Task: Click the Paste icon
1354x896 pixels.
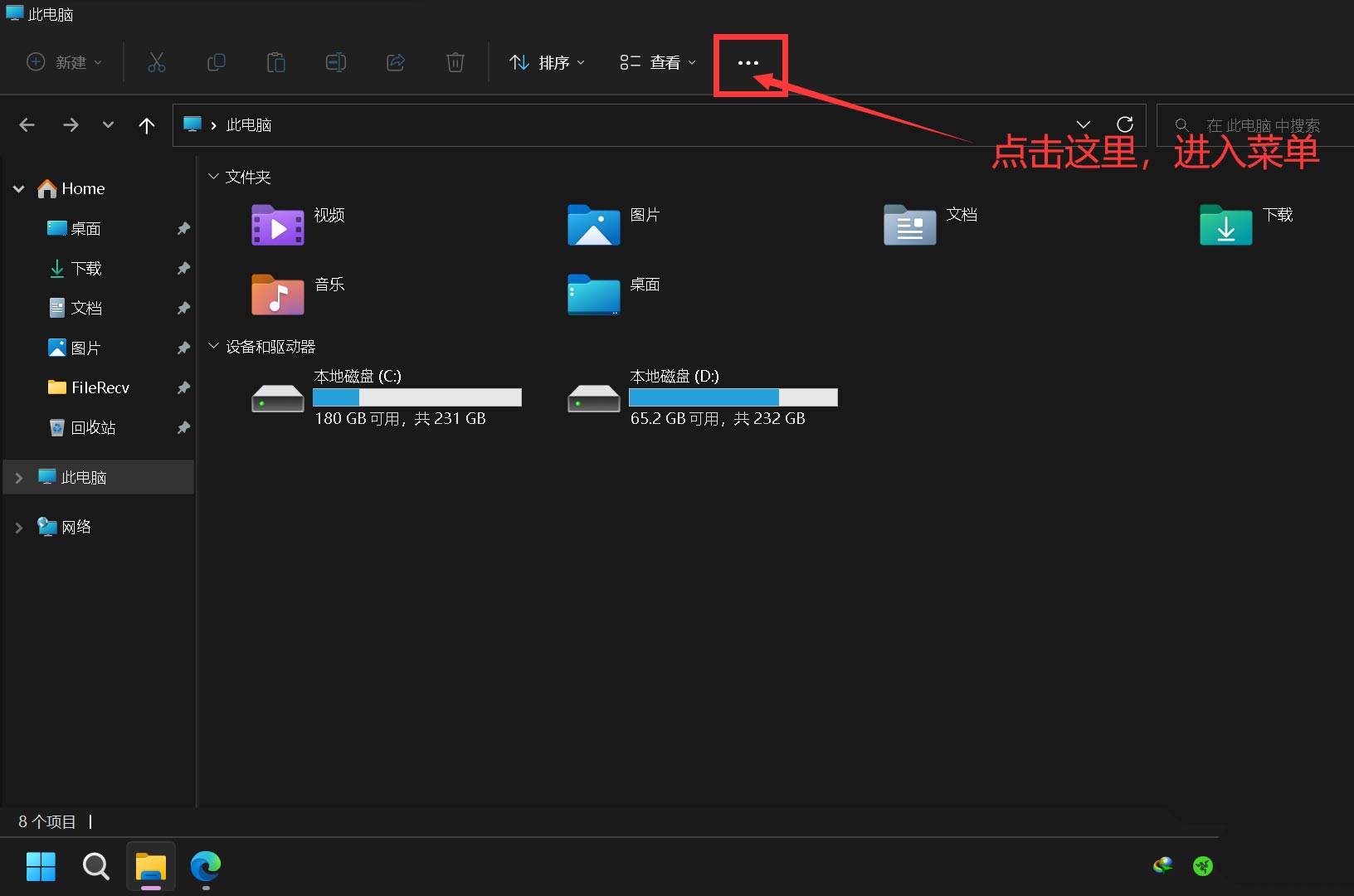Action: pos(276,62)
